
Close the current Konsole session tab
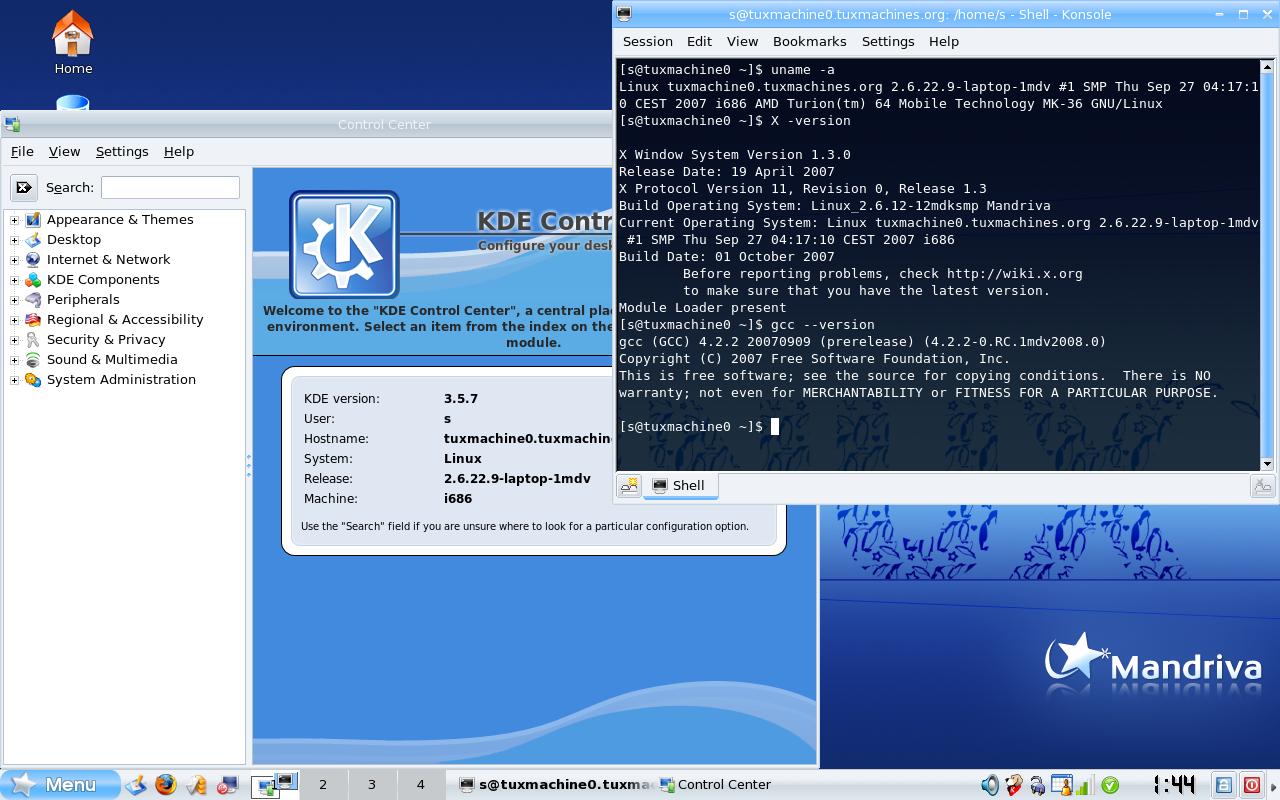(1262, 486)
